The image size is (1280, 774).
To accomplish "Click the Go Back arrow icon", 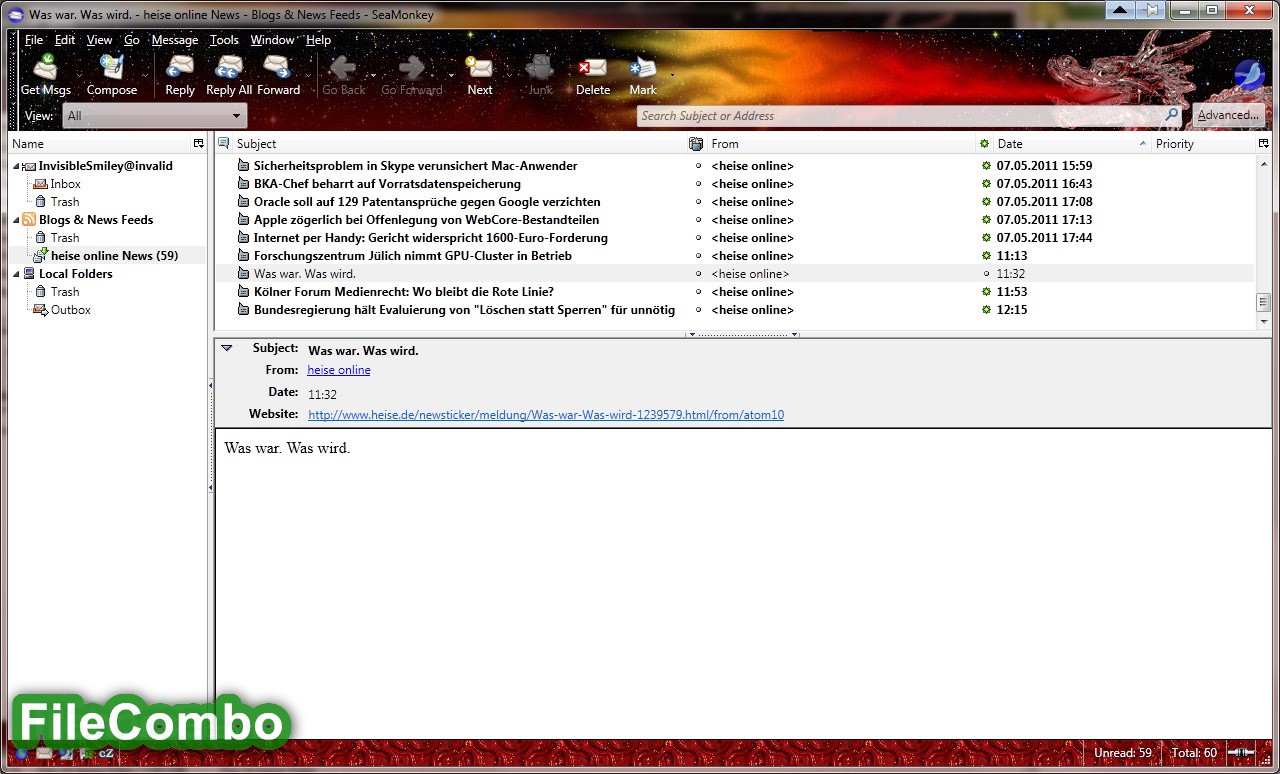I will point(344,68).
